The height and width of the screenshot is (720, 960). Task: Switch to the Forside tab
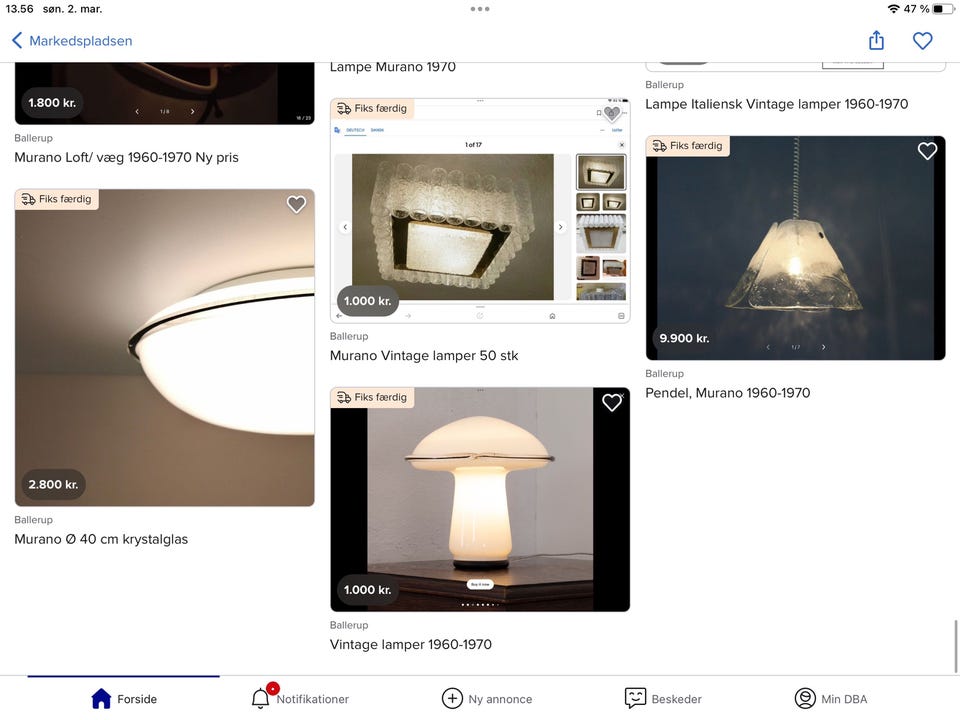123,698
